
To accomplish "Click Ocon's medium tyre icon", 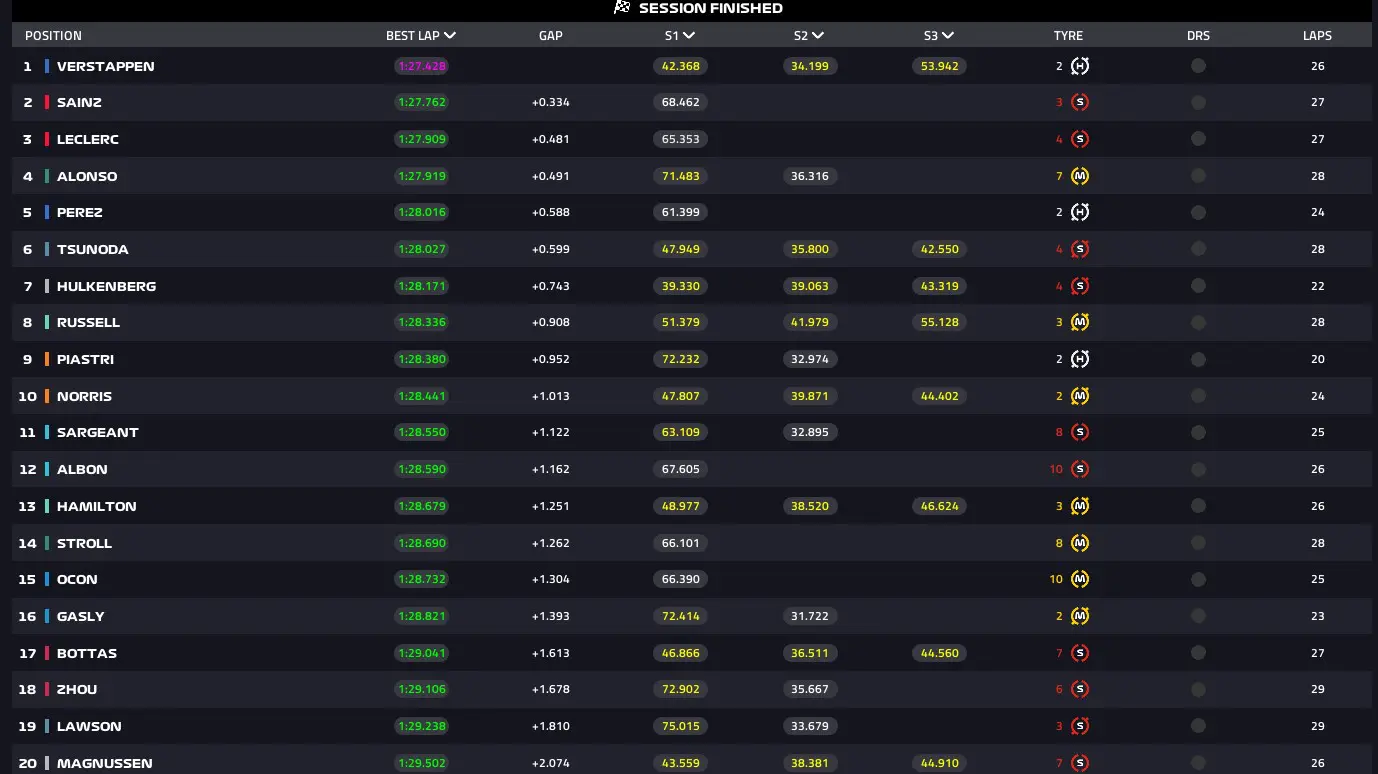I will click(x=1080, y=579).
